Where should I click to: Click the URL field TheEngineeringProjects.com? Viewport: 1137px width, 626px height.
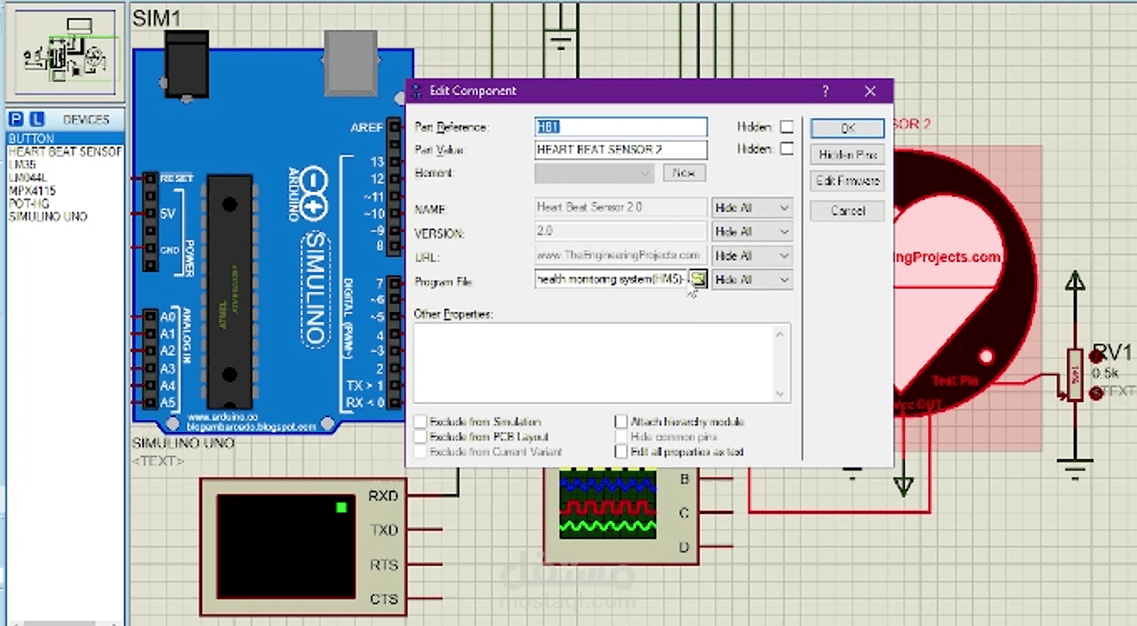621,255
